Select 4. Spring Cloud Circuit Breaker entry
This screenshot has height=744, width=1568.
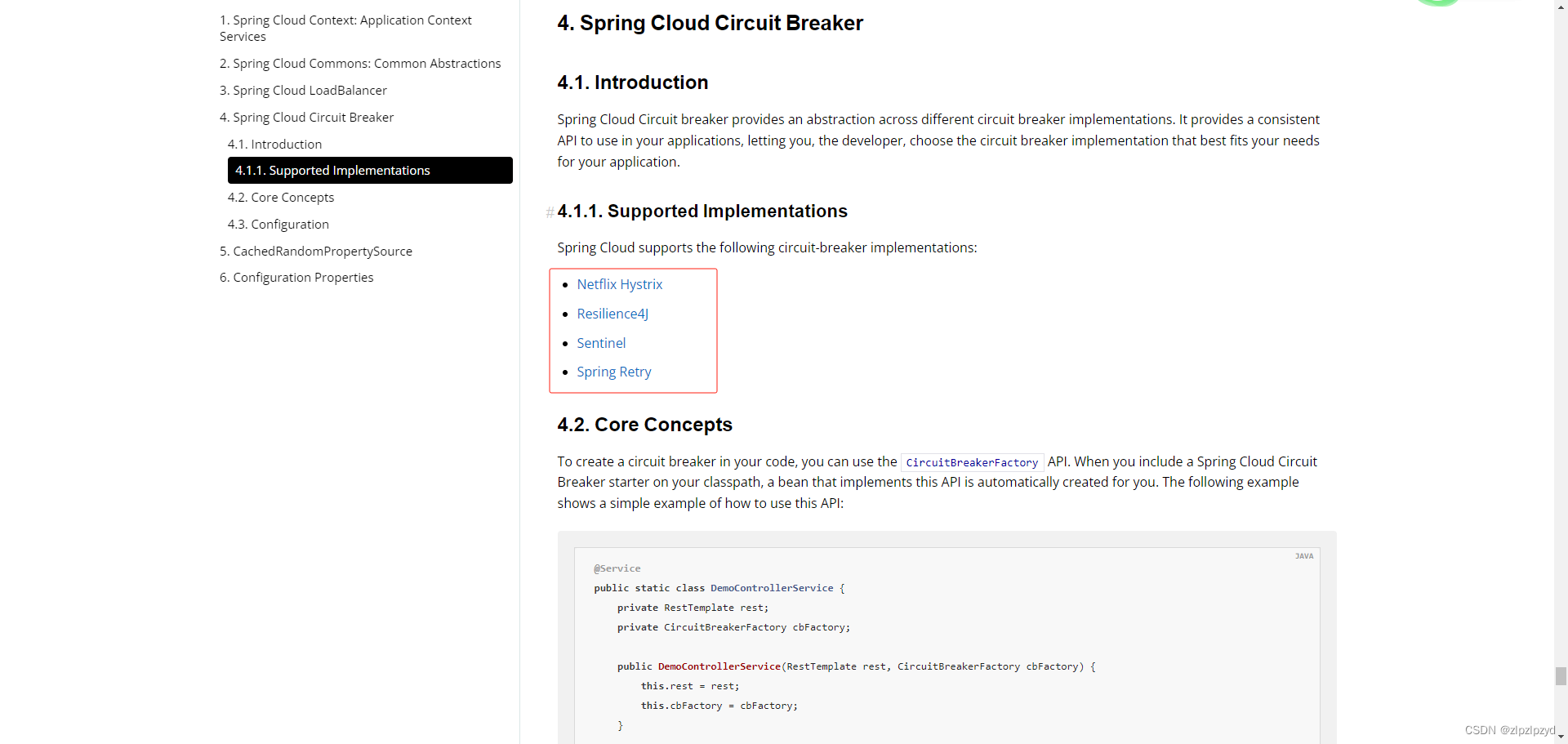point(306,117)
